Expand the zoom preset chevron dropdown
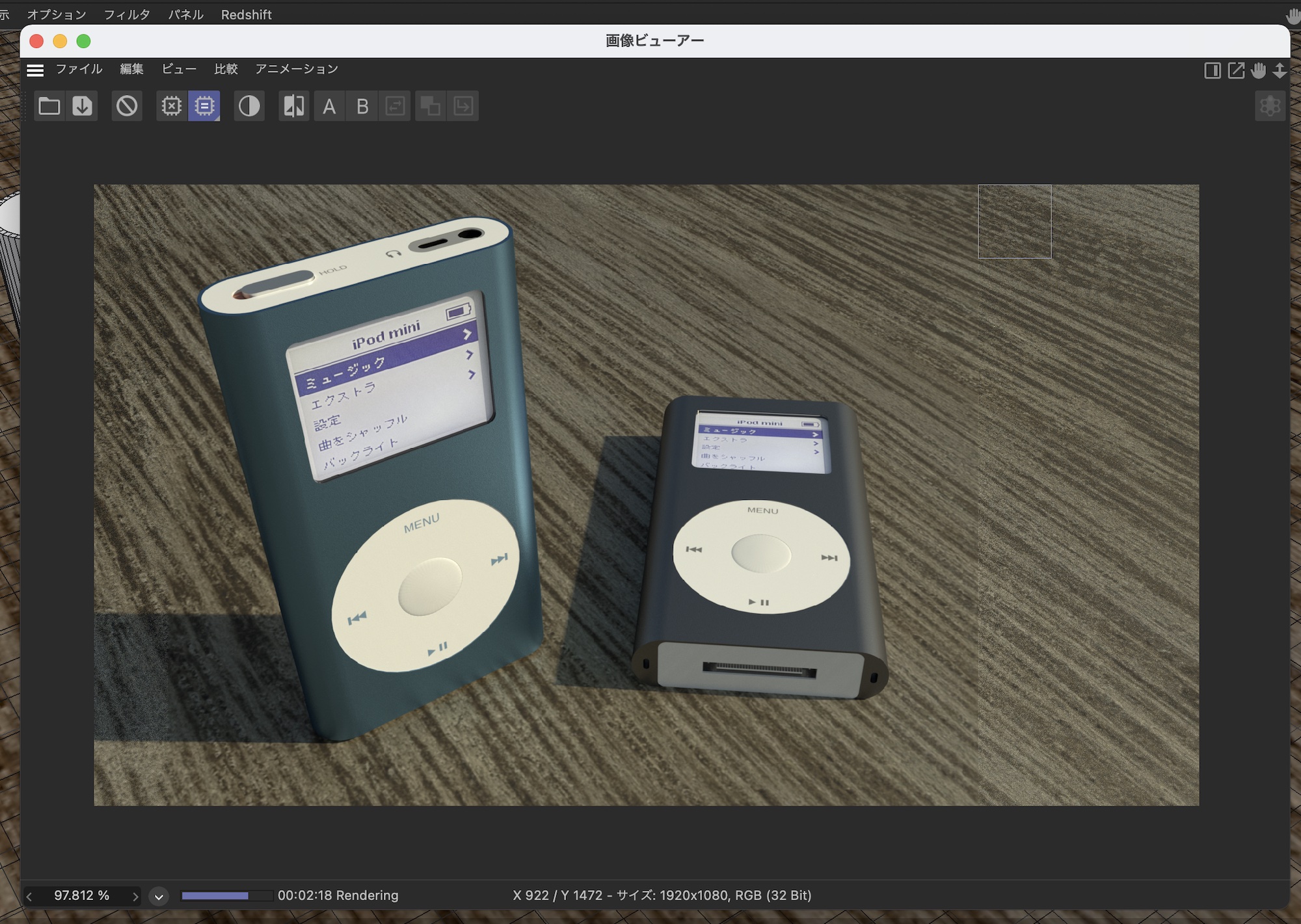Screen dimensions: 1301x924 159,897
